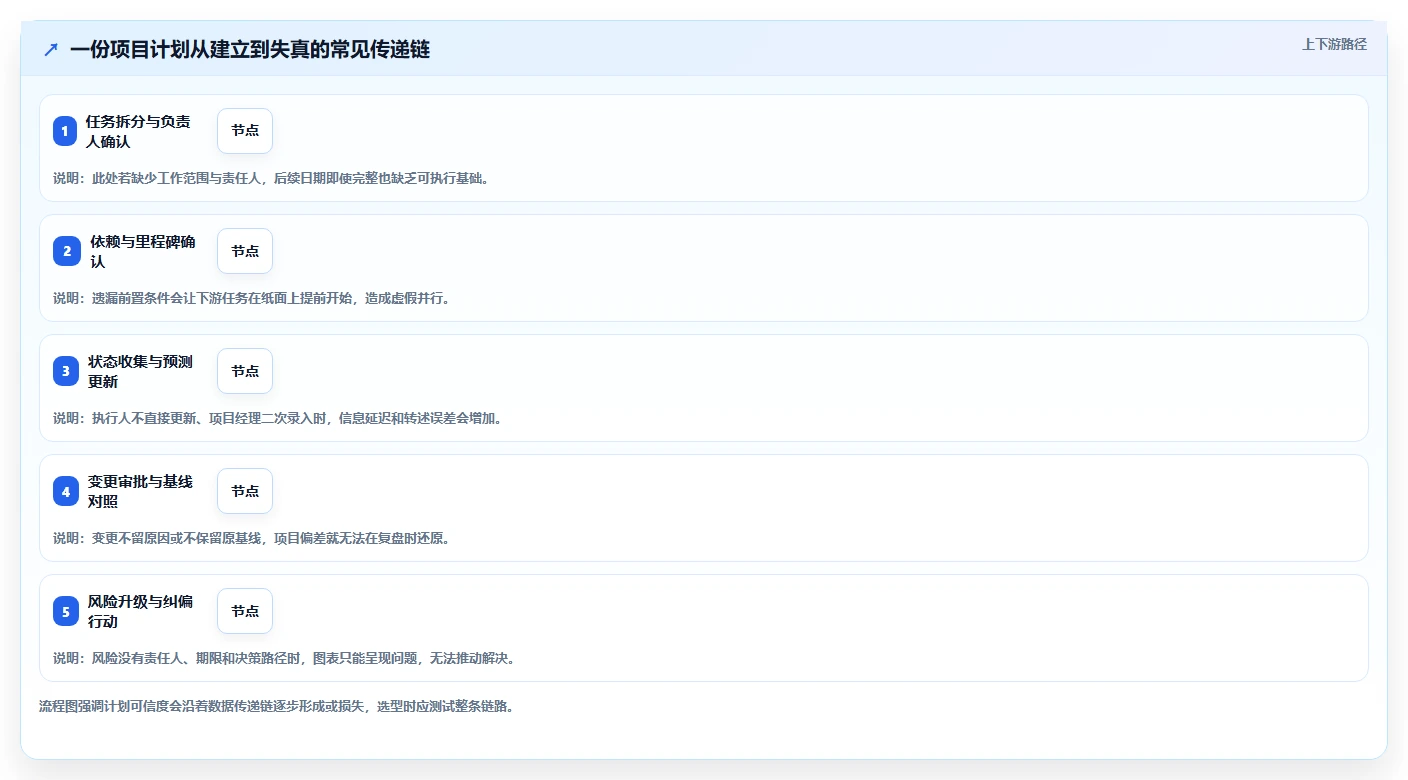Viewport: 1408px width, 780px height.
Task: Click 节点 button beside 变更审批与基线对照
Action: [245, 491]
